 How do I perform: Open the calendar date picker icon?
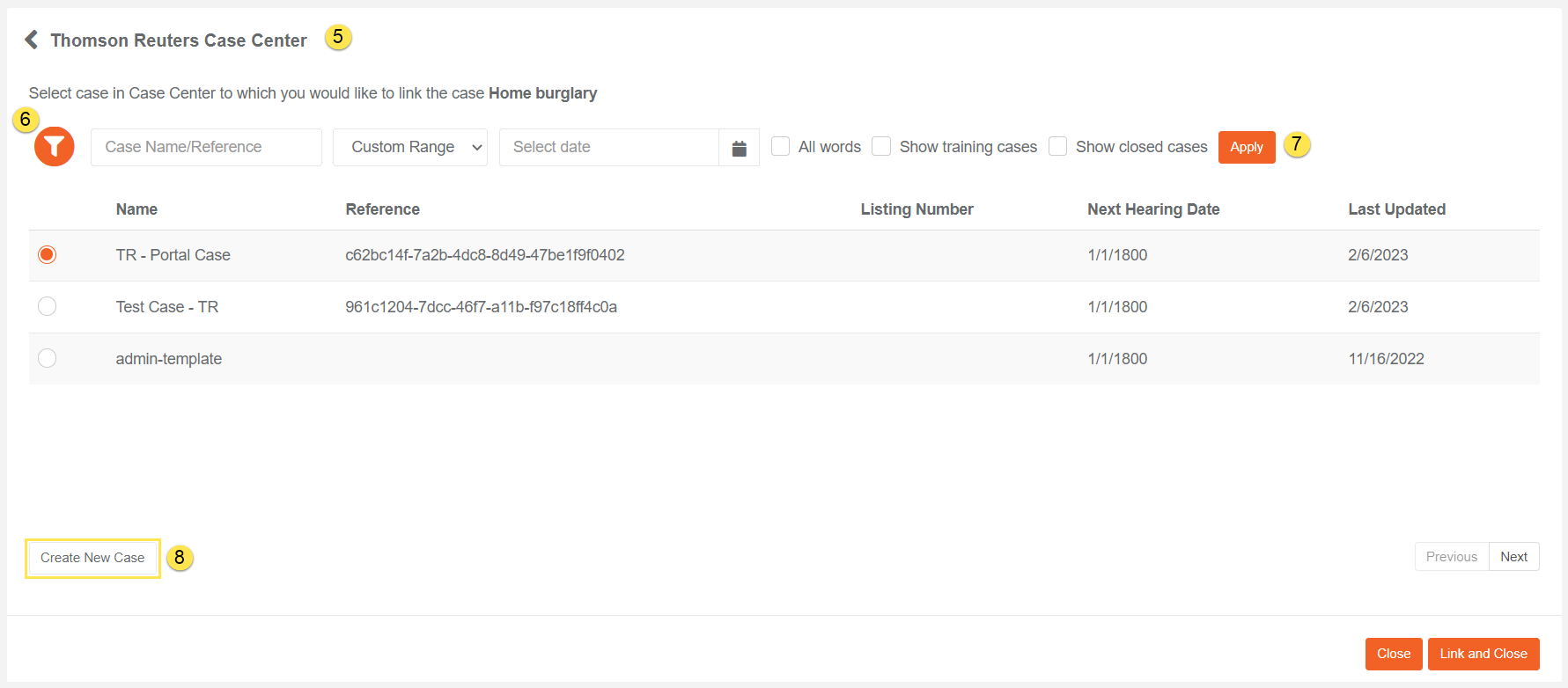click(739, 148)
